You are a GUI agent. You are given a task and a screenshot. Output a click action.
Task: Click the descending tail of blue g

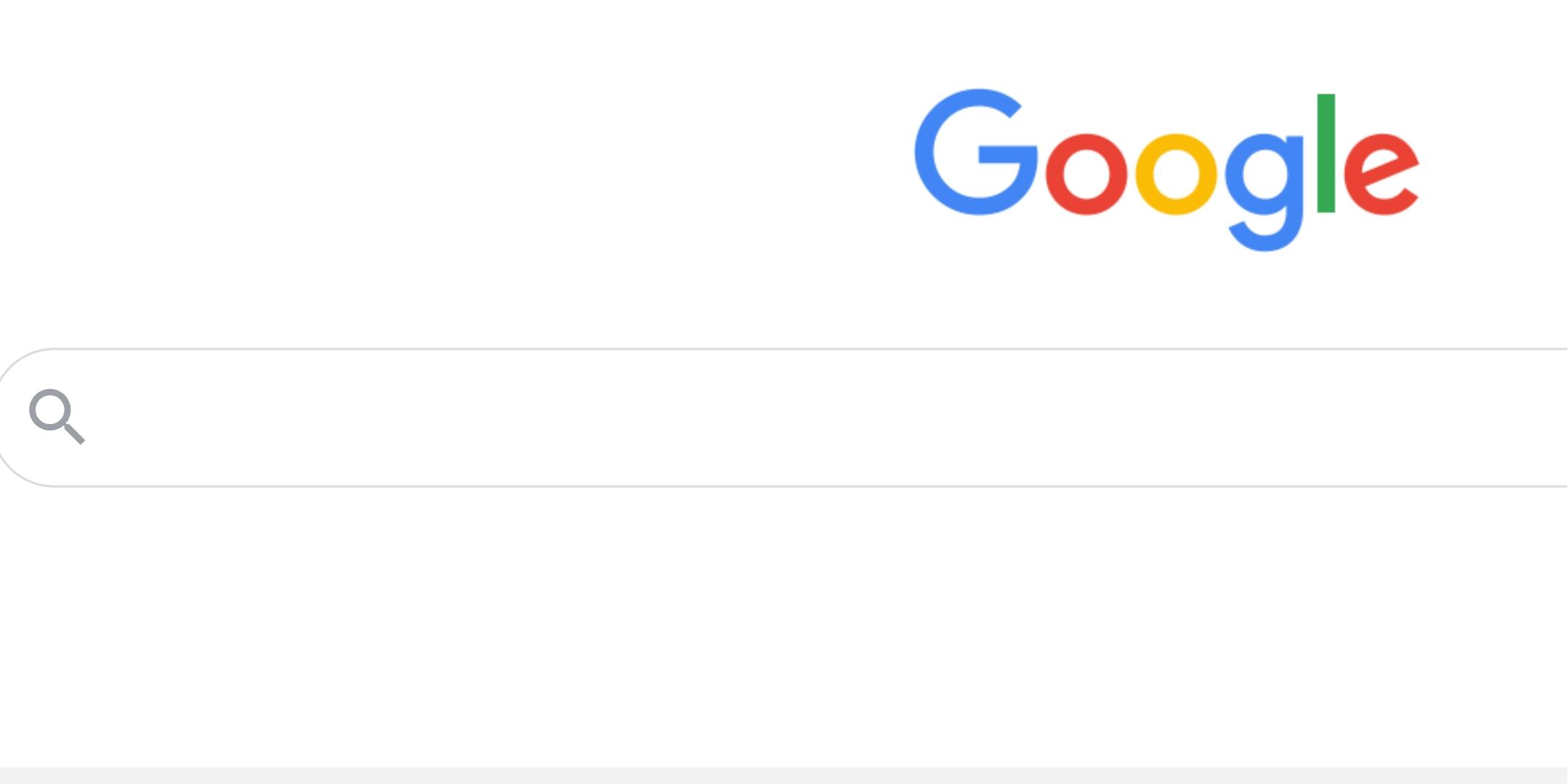(1265, 236)
